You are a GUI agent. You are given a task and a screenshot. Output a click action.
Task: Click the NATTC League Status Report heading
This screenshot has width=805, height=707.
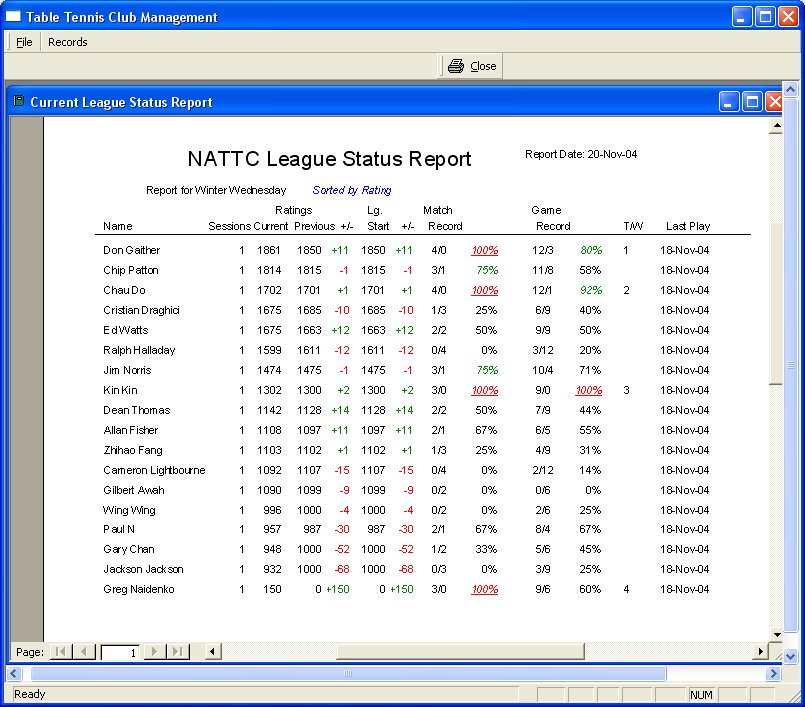point(329,159)
